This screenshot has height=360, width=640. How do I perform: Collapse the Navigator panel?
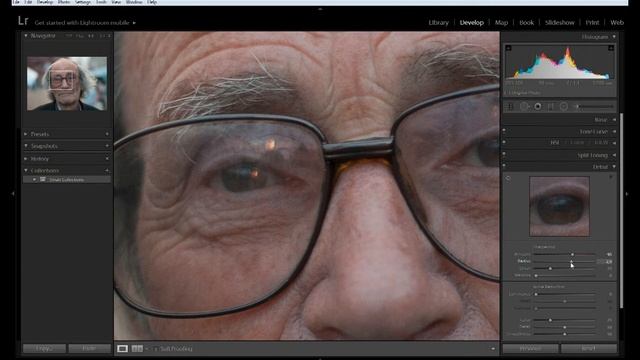point(26,36)
